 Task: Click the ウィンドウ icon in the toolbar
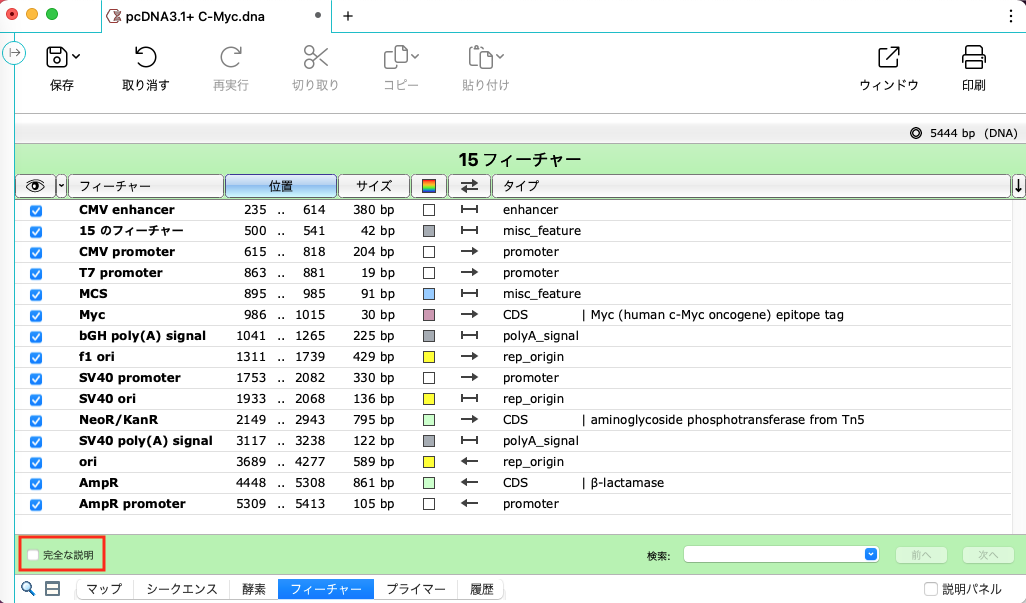[888, 58]
